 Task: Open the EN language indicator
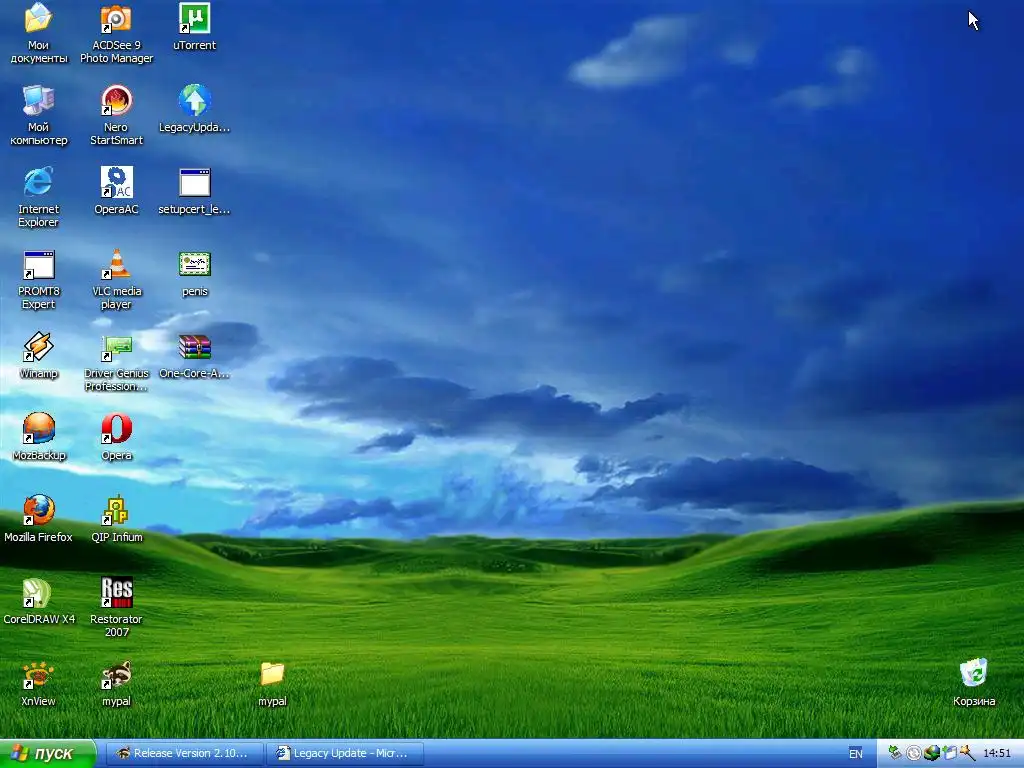(x=856, y=754)
